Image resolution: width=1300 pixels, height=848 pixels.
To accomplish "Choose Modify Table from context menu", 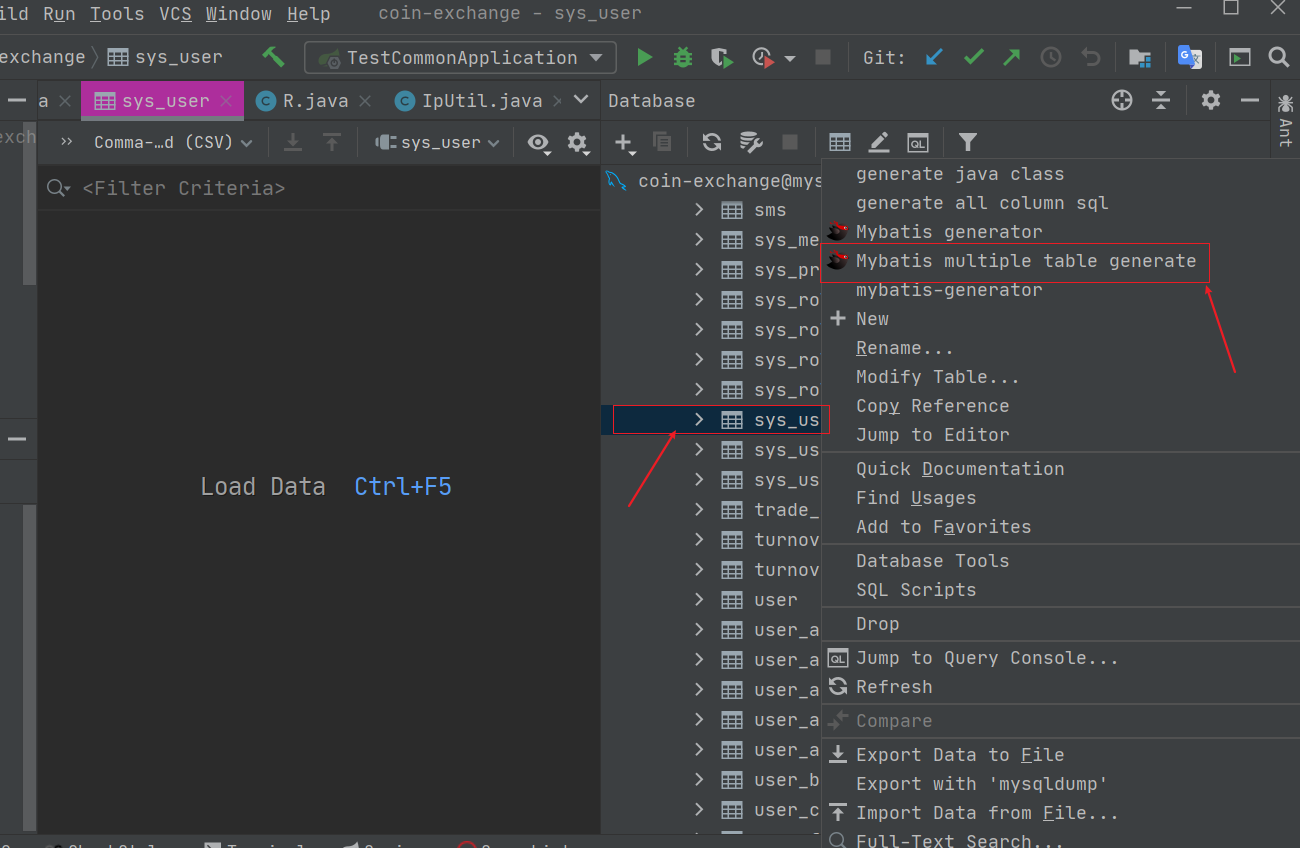I will pyautogui.click(x=937, y=377).
